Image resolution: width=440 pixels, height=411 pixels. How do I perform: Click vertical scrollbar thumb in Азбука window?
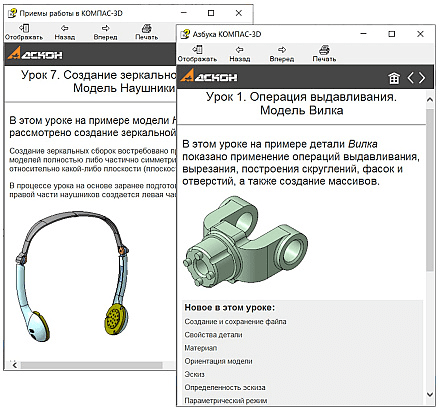(x=430, y=190)
